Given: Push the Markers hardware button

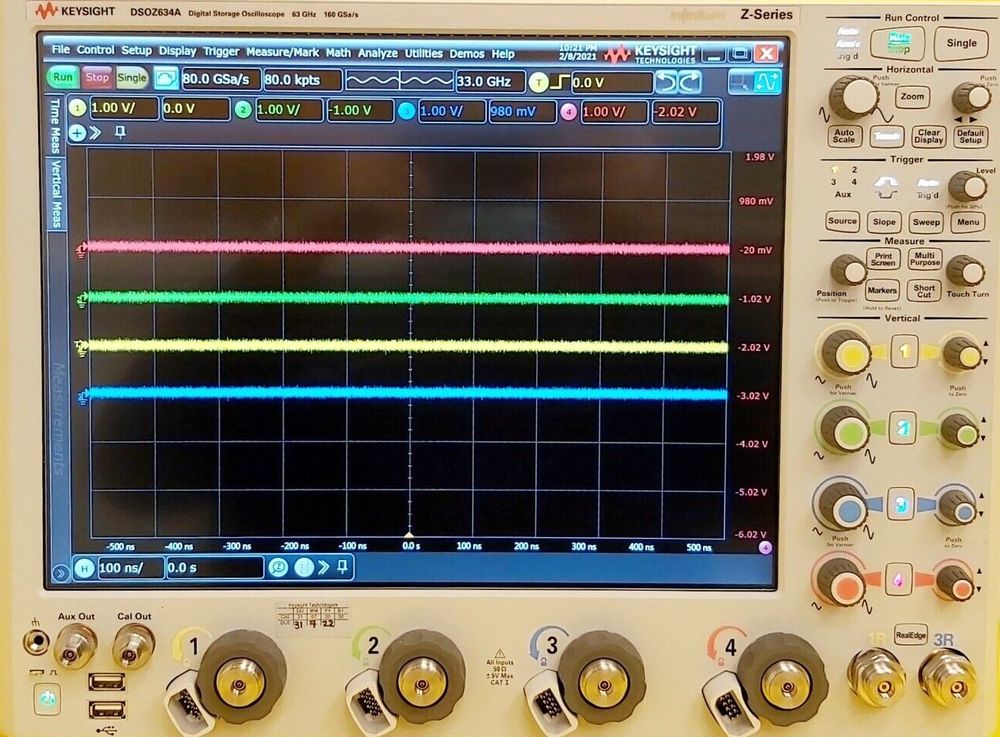Looking at the screenshot, I should coord(882,291).
